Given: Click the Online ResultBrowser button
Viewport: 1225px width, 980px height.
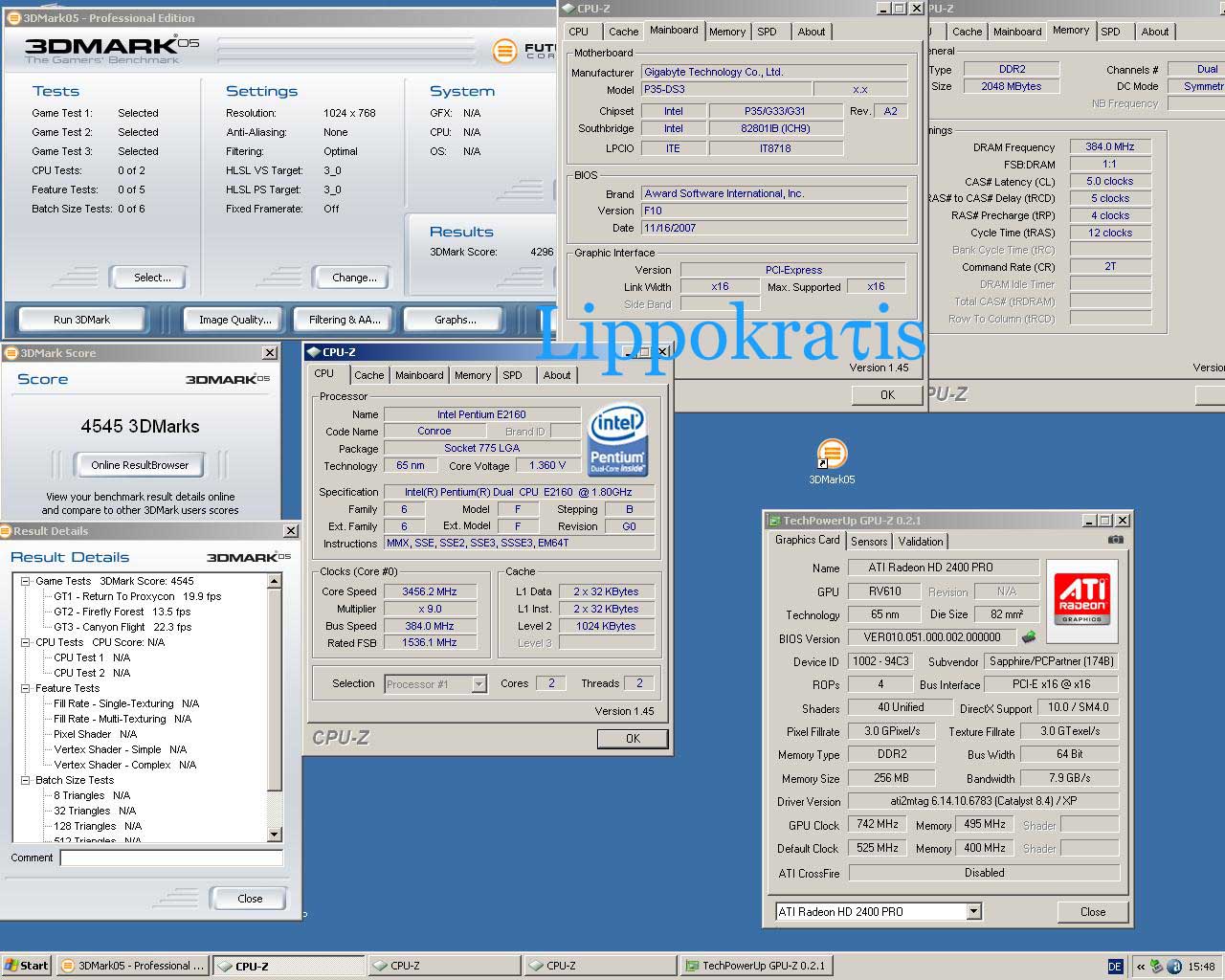Looking at the screenshot, I should click(140, 465).
